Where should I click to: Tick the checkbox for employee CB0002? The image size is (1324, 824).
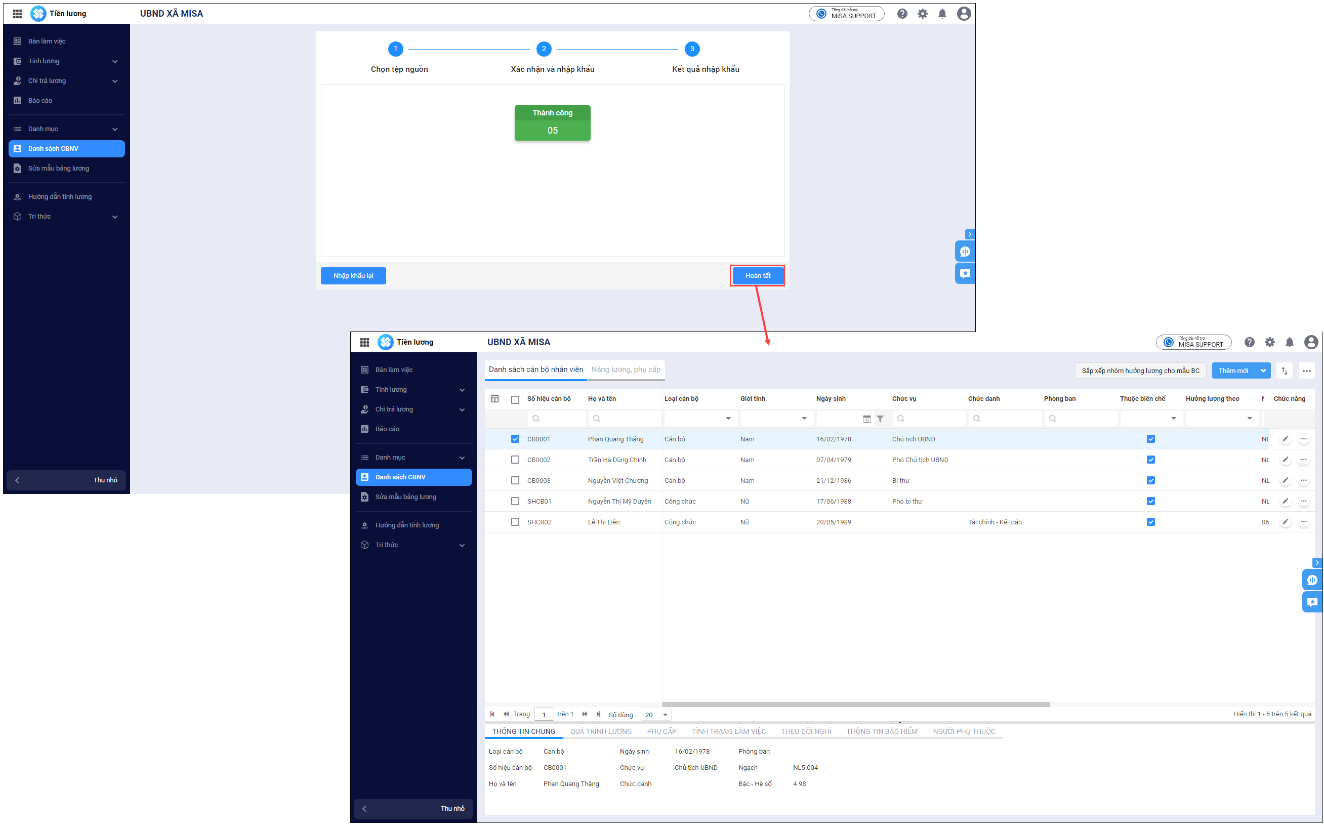click(x=515, y=460)
